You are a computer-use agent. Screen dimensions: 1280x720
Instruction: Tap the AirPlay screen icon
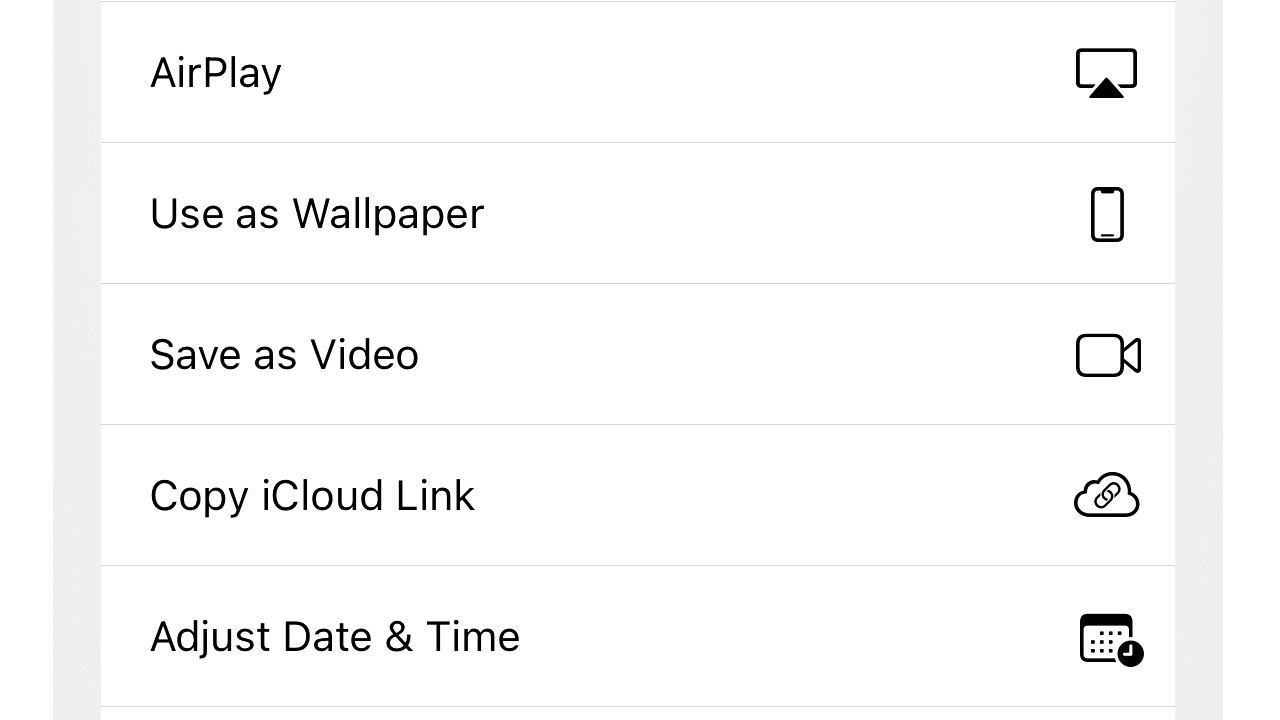(1106, 73)
